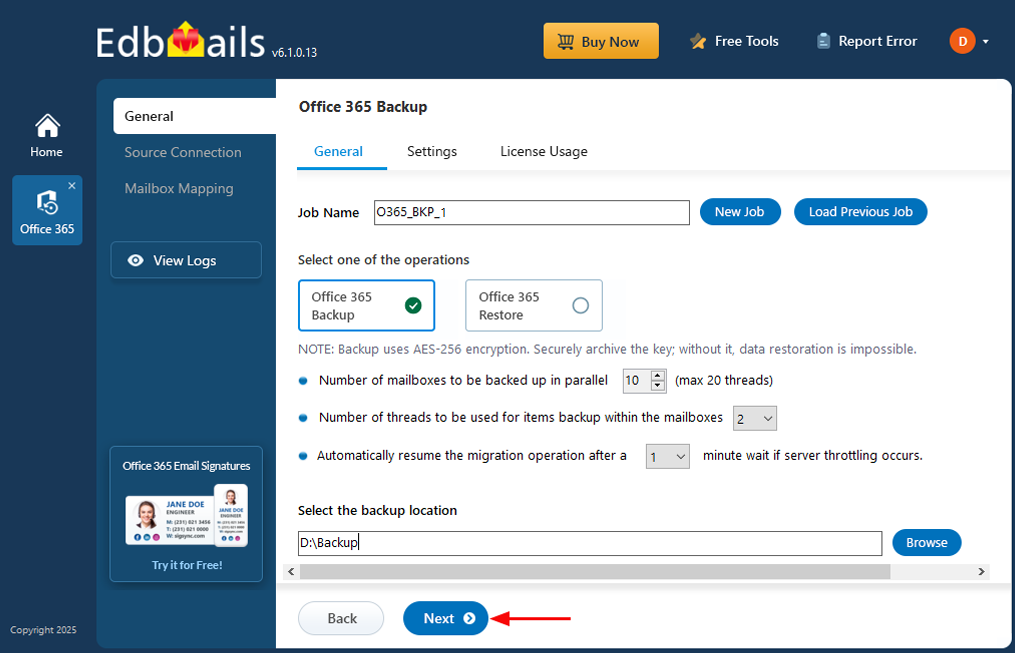The width and height of the screenshot is (1015, 653).
Task: Click the Office 365 Backup heading
Action: [x=363, y=107]
